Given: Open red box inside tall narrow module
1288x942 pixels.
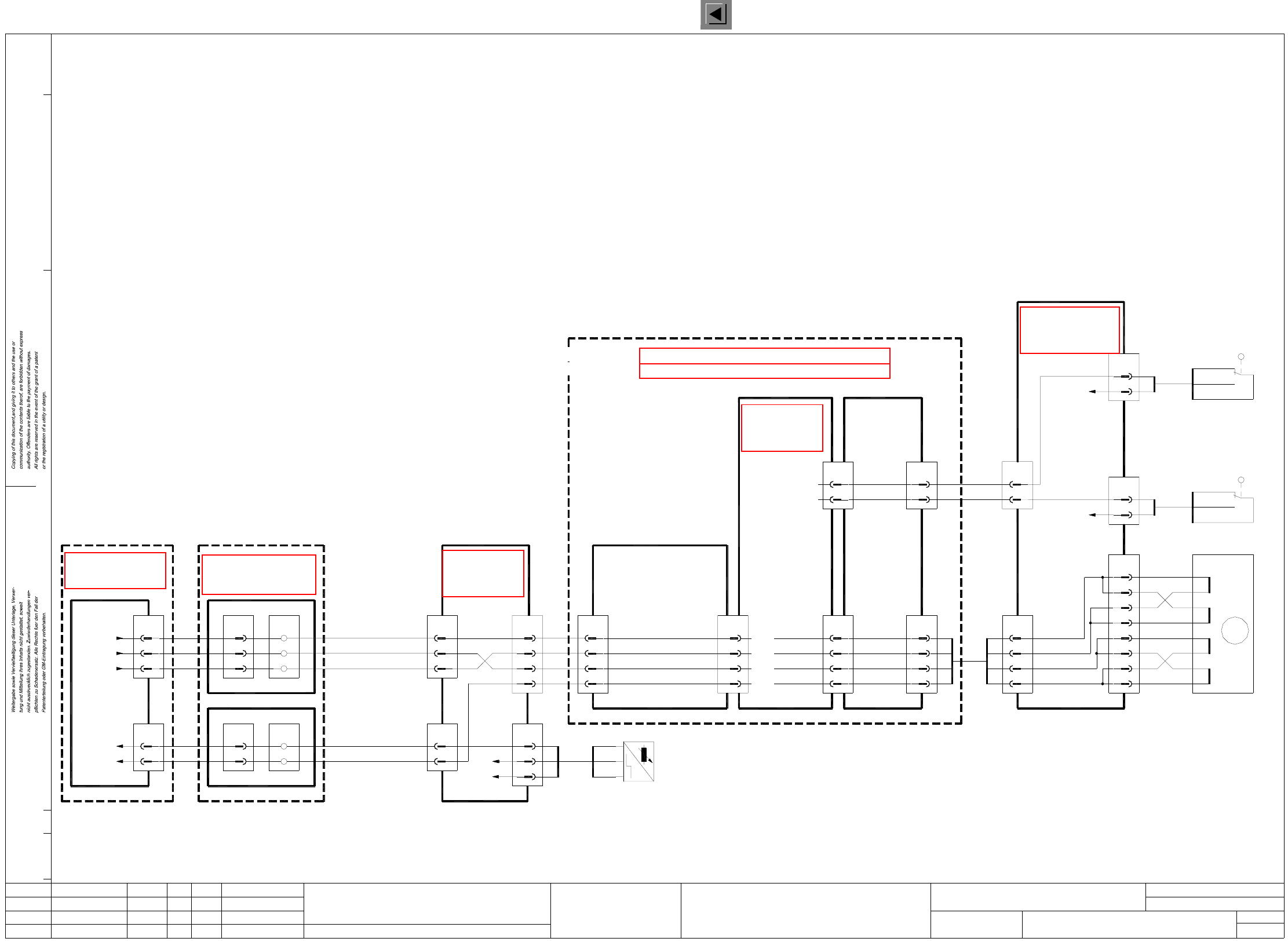Looking at the screenshot, I should [x=782, y=428].
